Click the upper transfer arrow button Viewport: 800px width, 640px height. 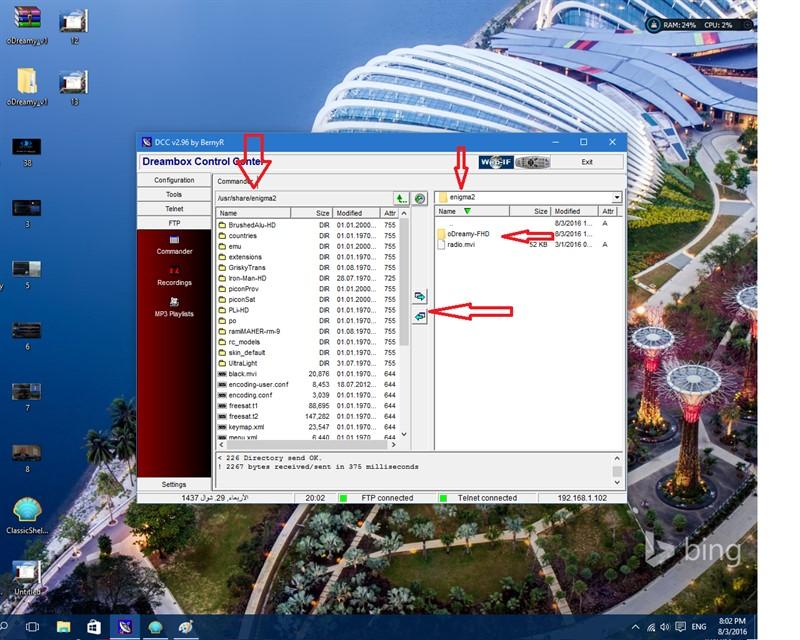[x=419, y=296]
